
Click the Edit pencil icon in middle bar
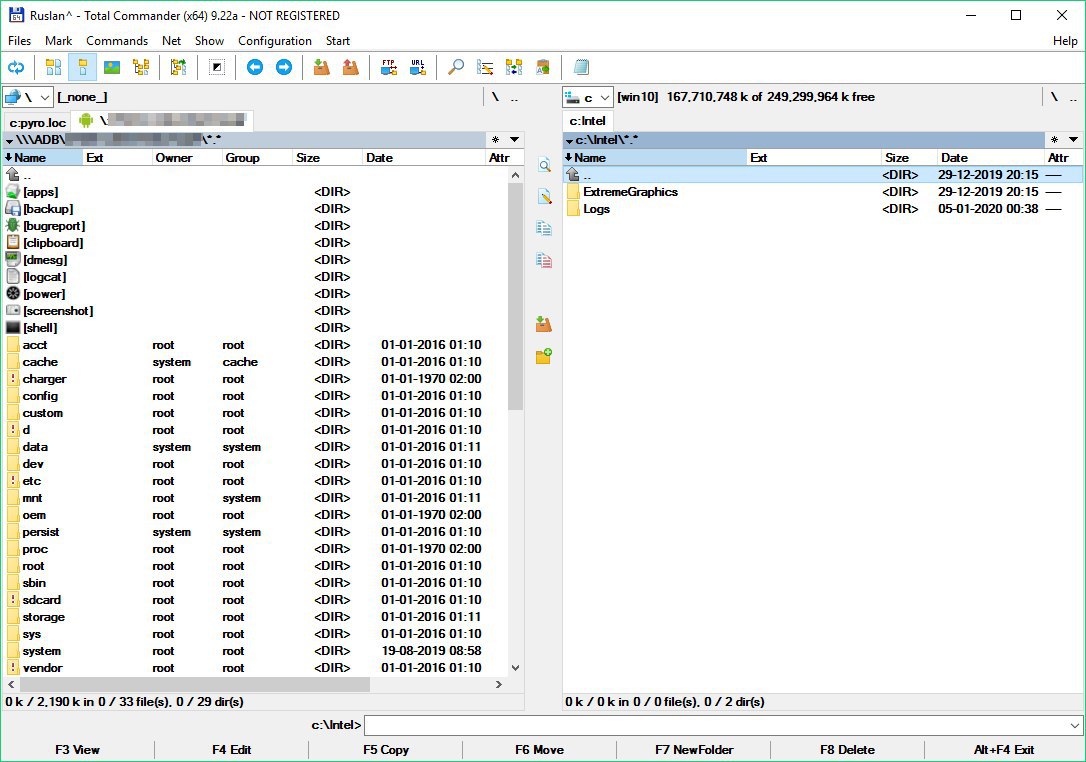point(544,197)
